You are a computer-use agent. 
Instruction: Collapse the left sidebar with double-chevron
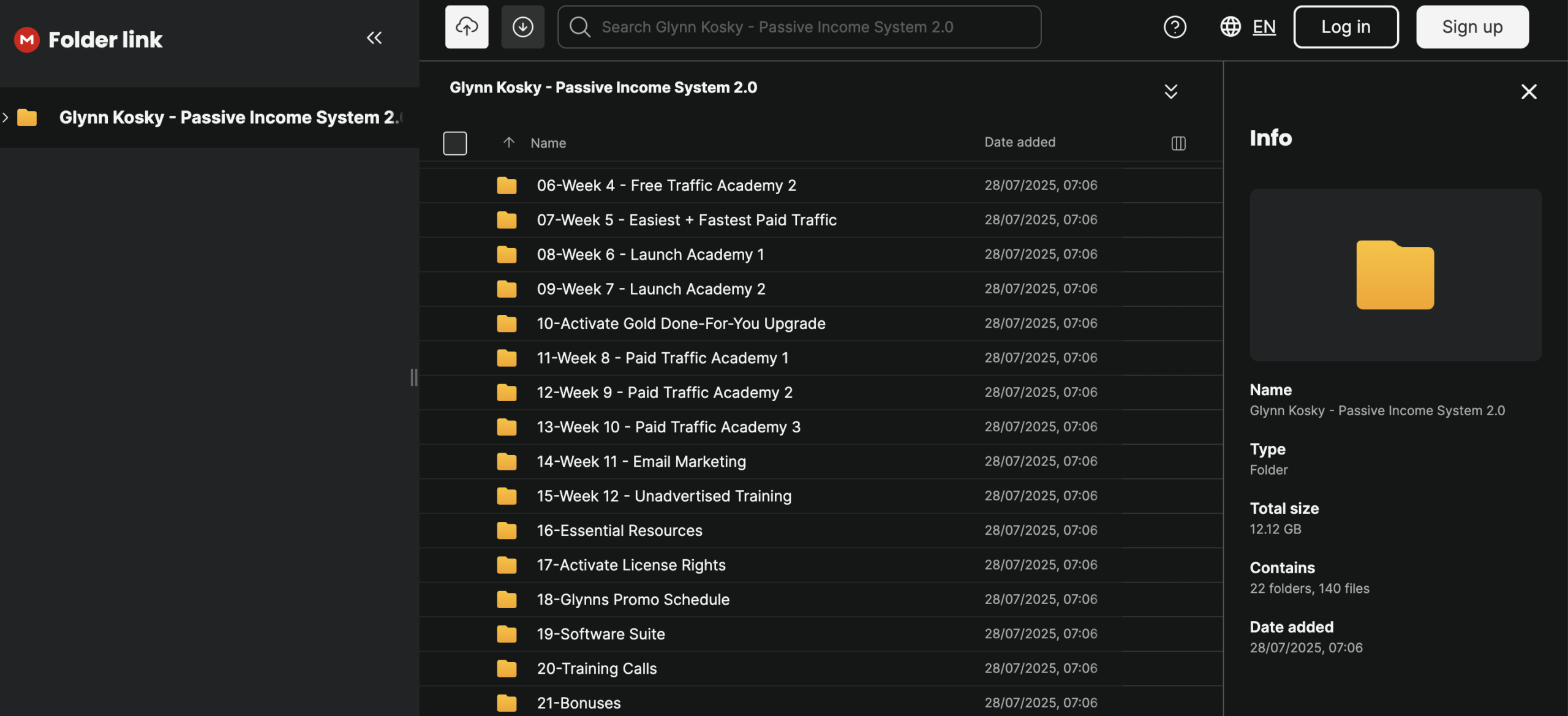[374, 38]
